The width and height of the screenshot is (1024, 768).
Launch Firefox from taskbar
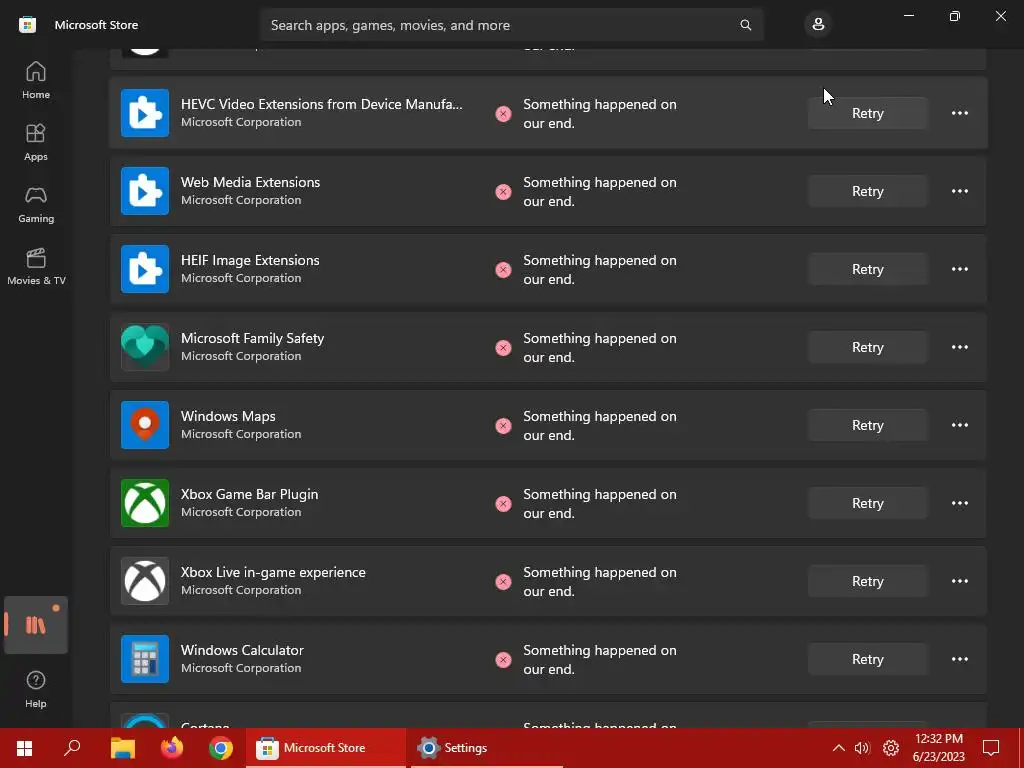tap(172, 748)
